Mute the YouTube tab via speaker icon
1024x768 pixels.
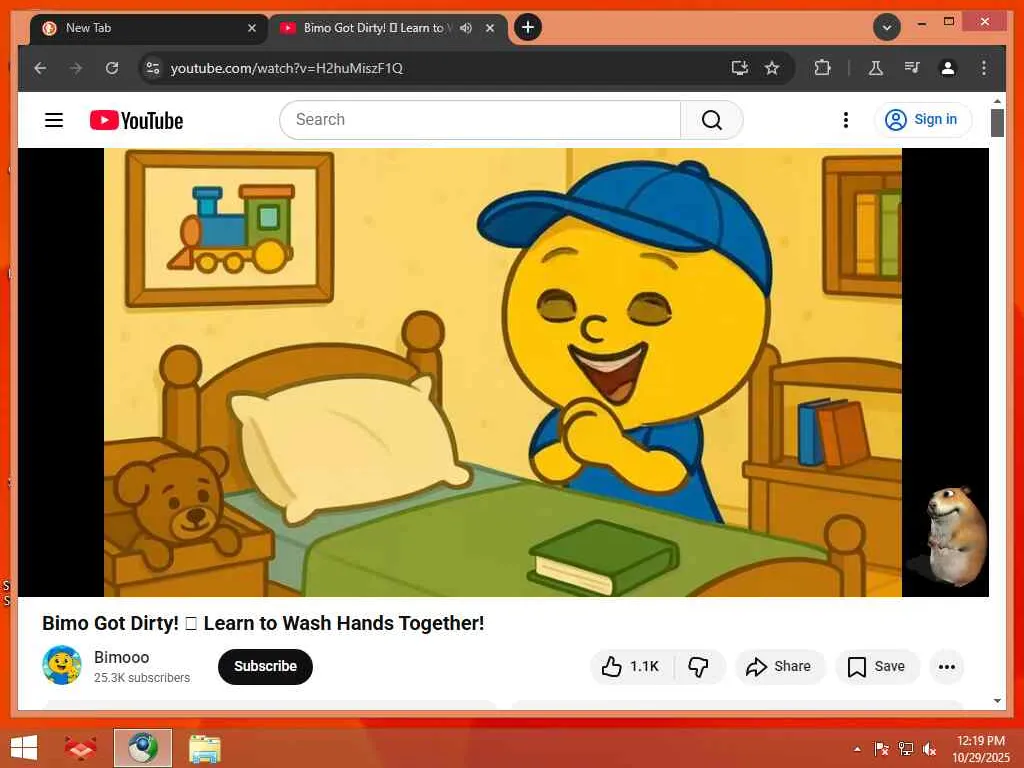point(466,28)
